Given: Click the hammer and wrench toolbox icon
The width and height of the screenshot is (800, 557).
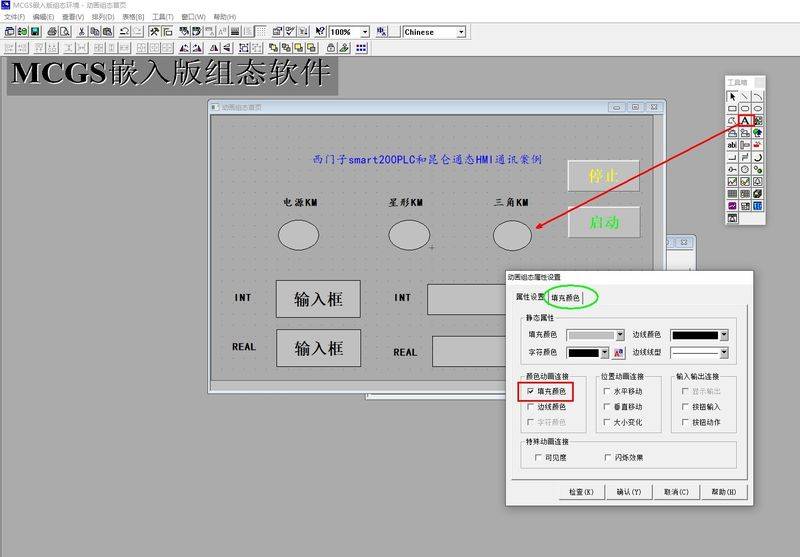Looking at the screenshot, I should [154, 32].
